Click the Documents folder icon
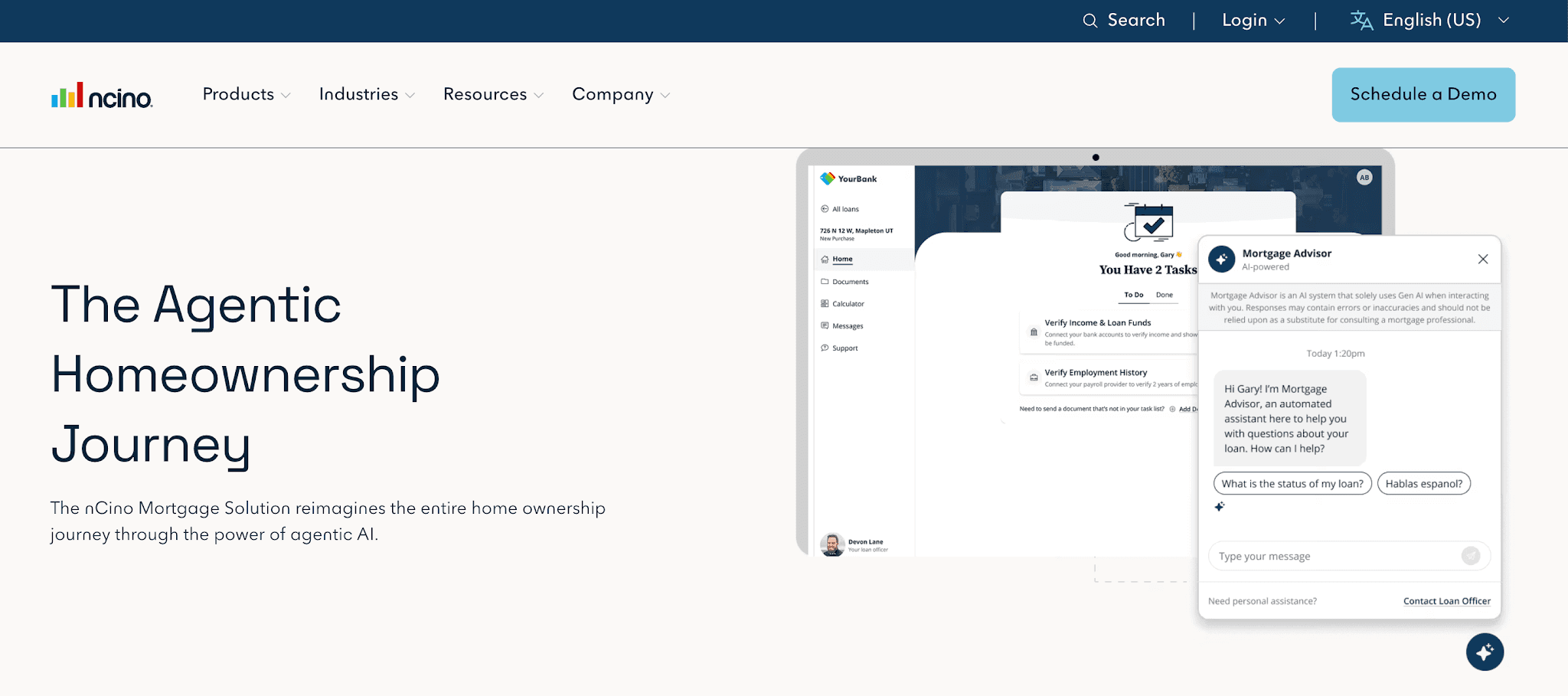 825,282
